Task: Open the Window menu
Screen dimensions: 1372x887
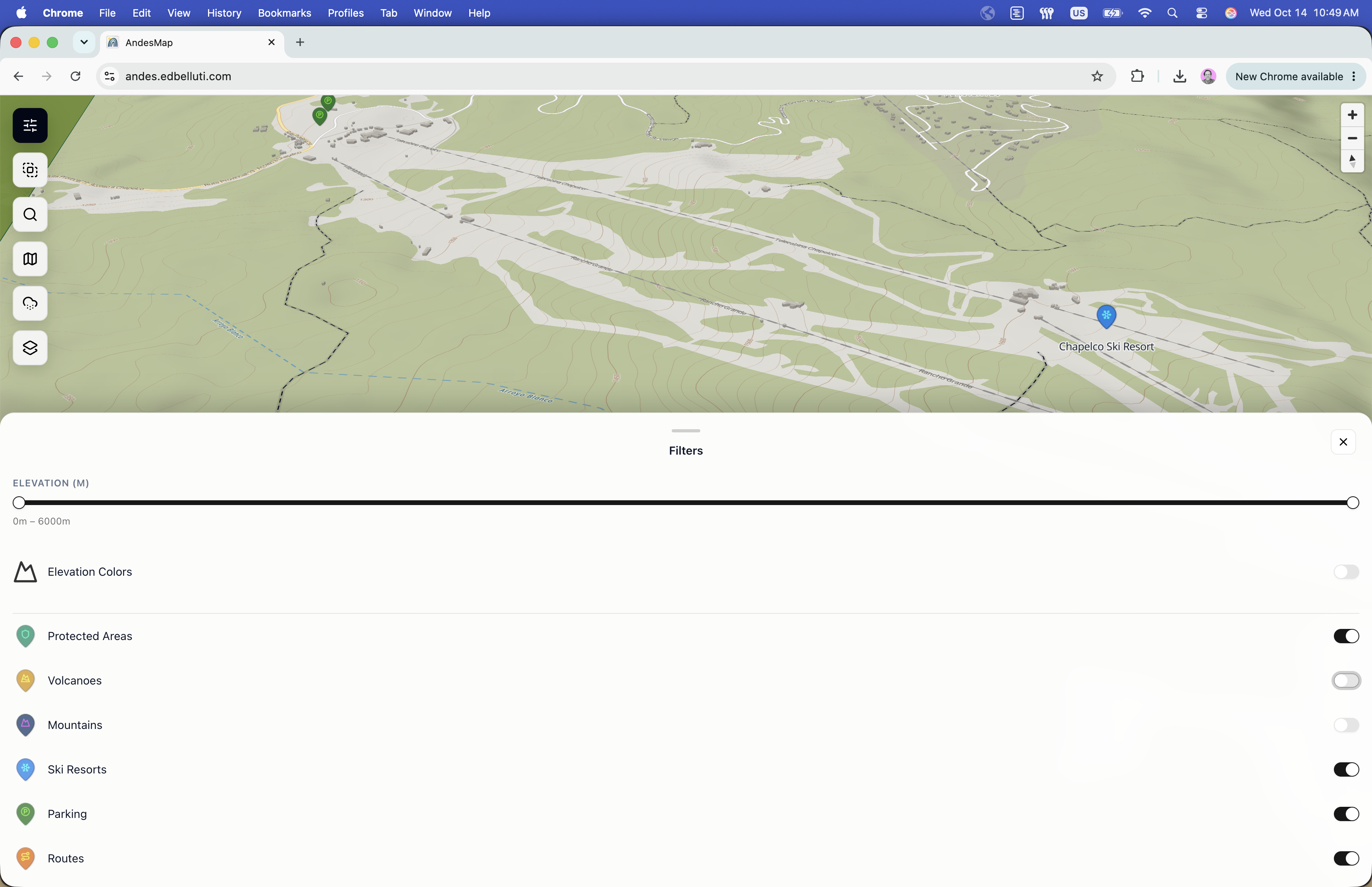Action: point(432,13)
